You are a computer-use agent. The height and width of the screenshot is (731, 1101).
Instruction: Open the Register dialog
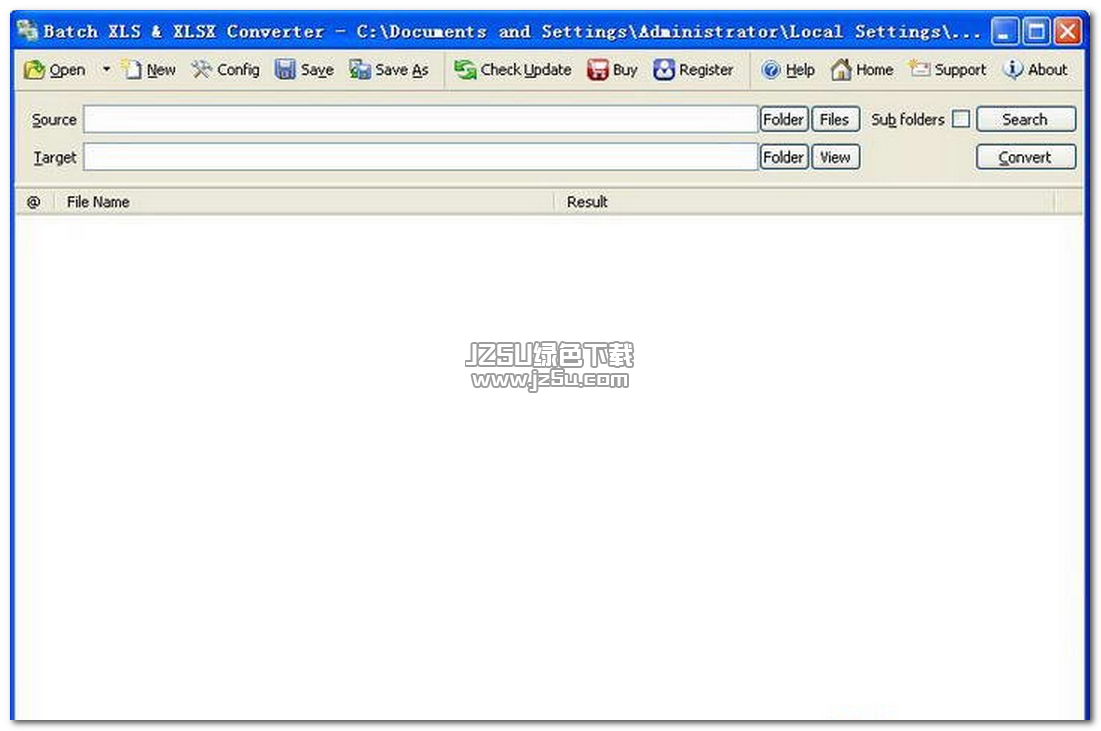[x=693, y=70]
